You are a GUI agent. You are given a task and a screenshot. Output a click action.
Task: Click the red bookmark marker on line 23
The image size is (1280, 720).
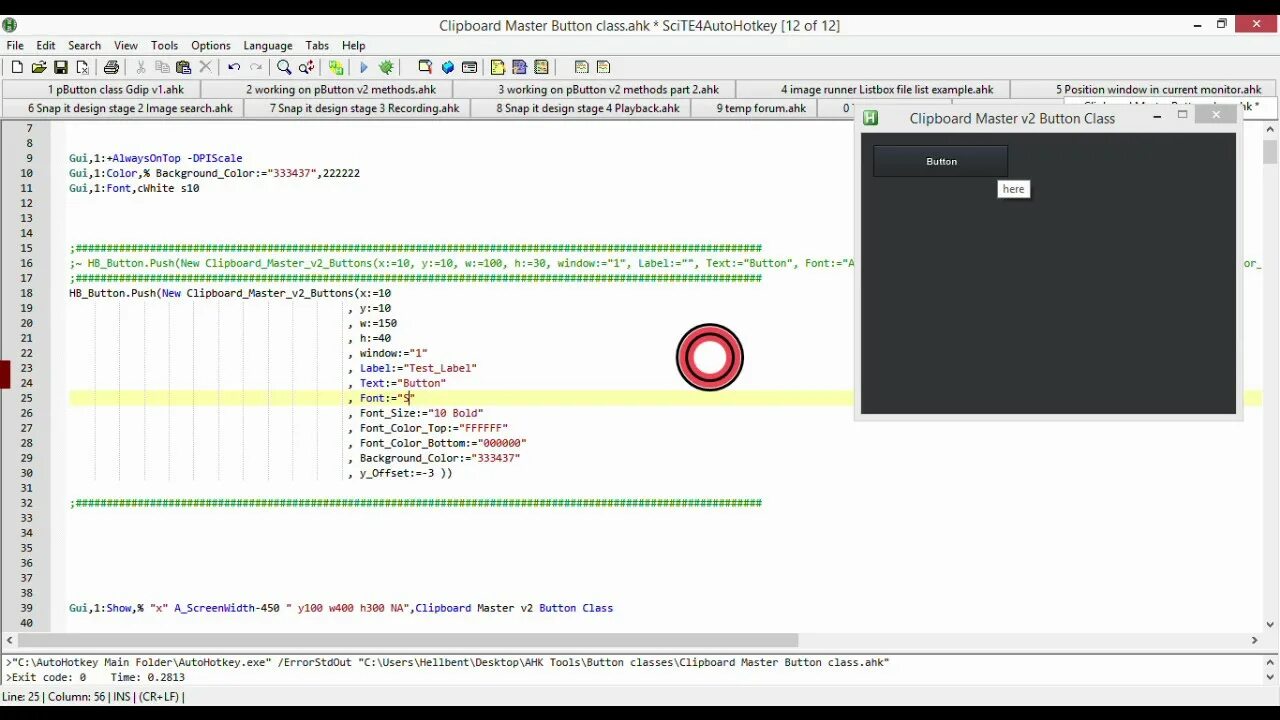pos(5,375)
